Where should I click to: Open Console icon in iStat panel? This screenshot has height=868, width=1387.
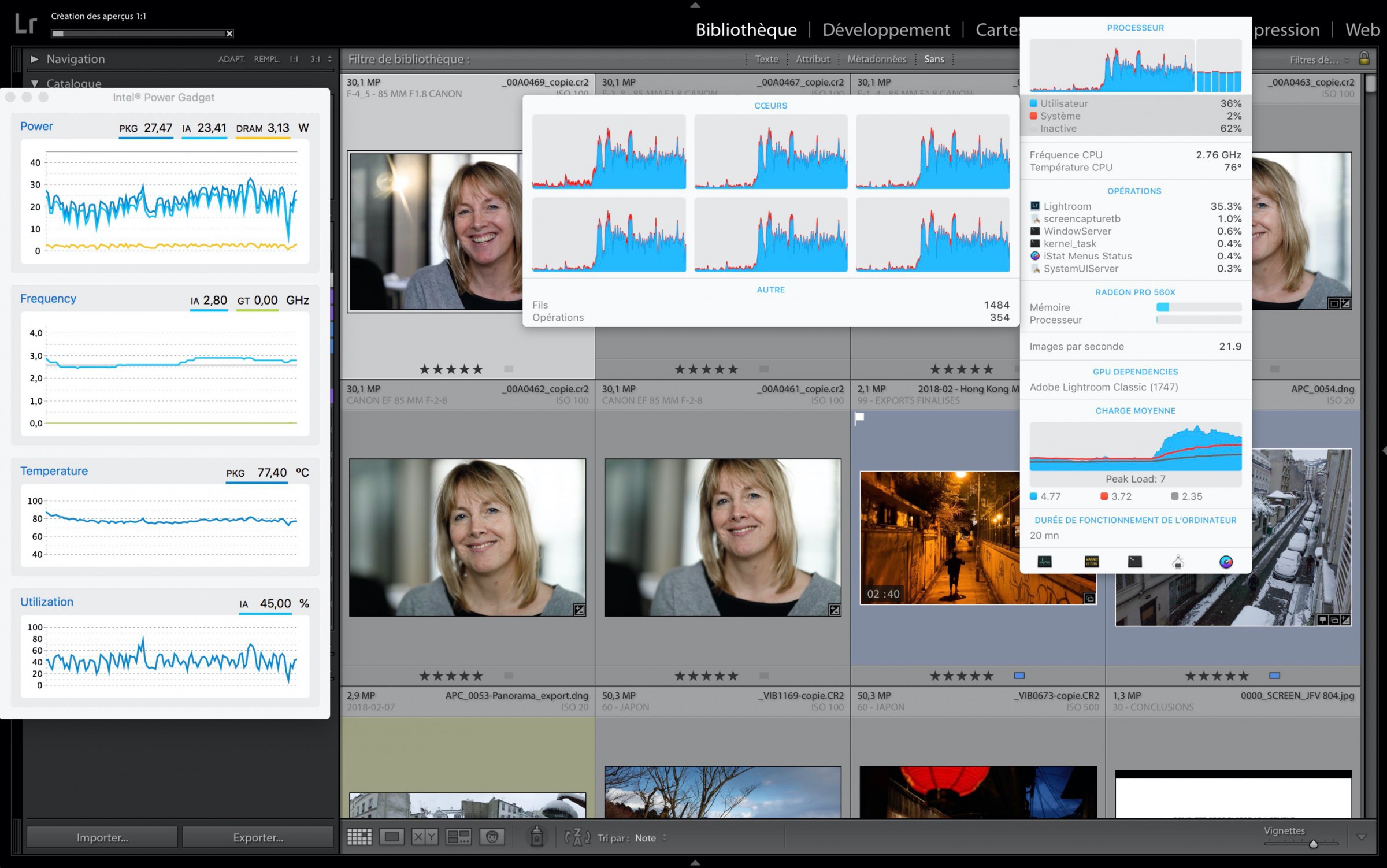[1092, 561]
